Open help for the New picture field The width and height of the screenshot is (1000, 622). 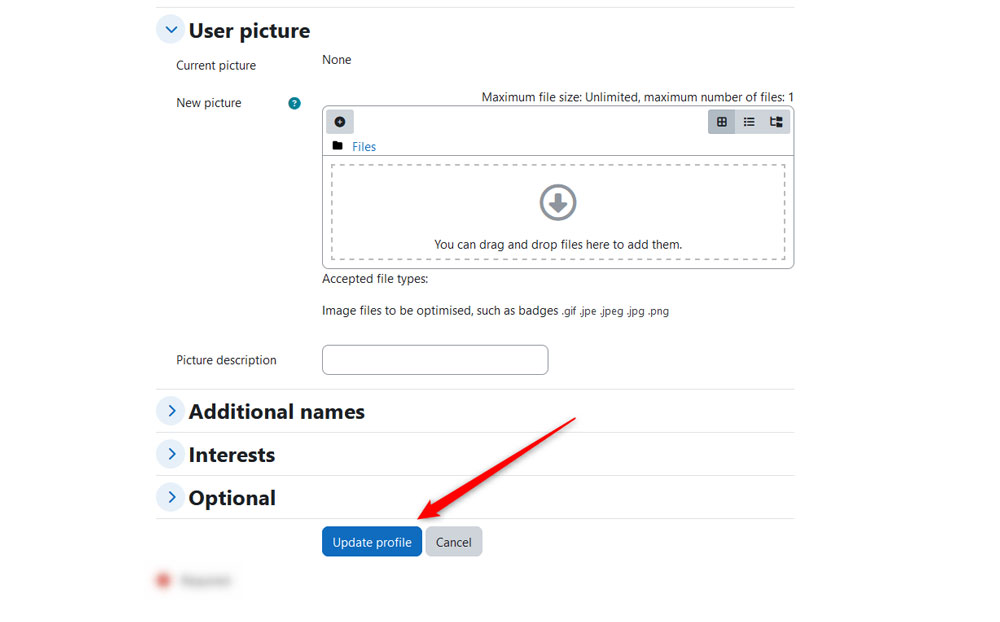294,103
